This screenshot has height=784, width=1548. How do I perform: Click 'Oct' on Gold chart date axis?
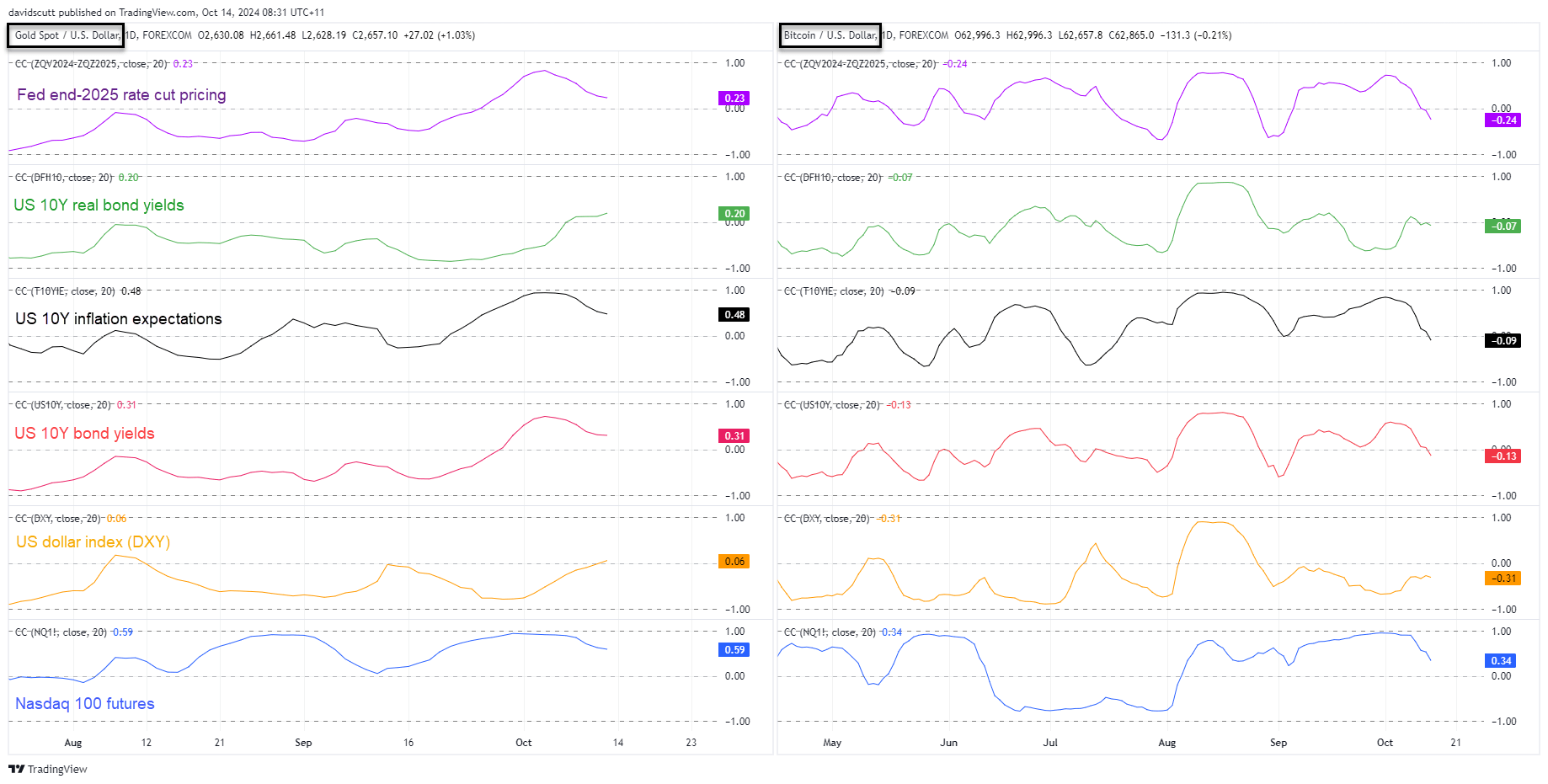[x=524, y=743]
